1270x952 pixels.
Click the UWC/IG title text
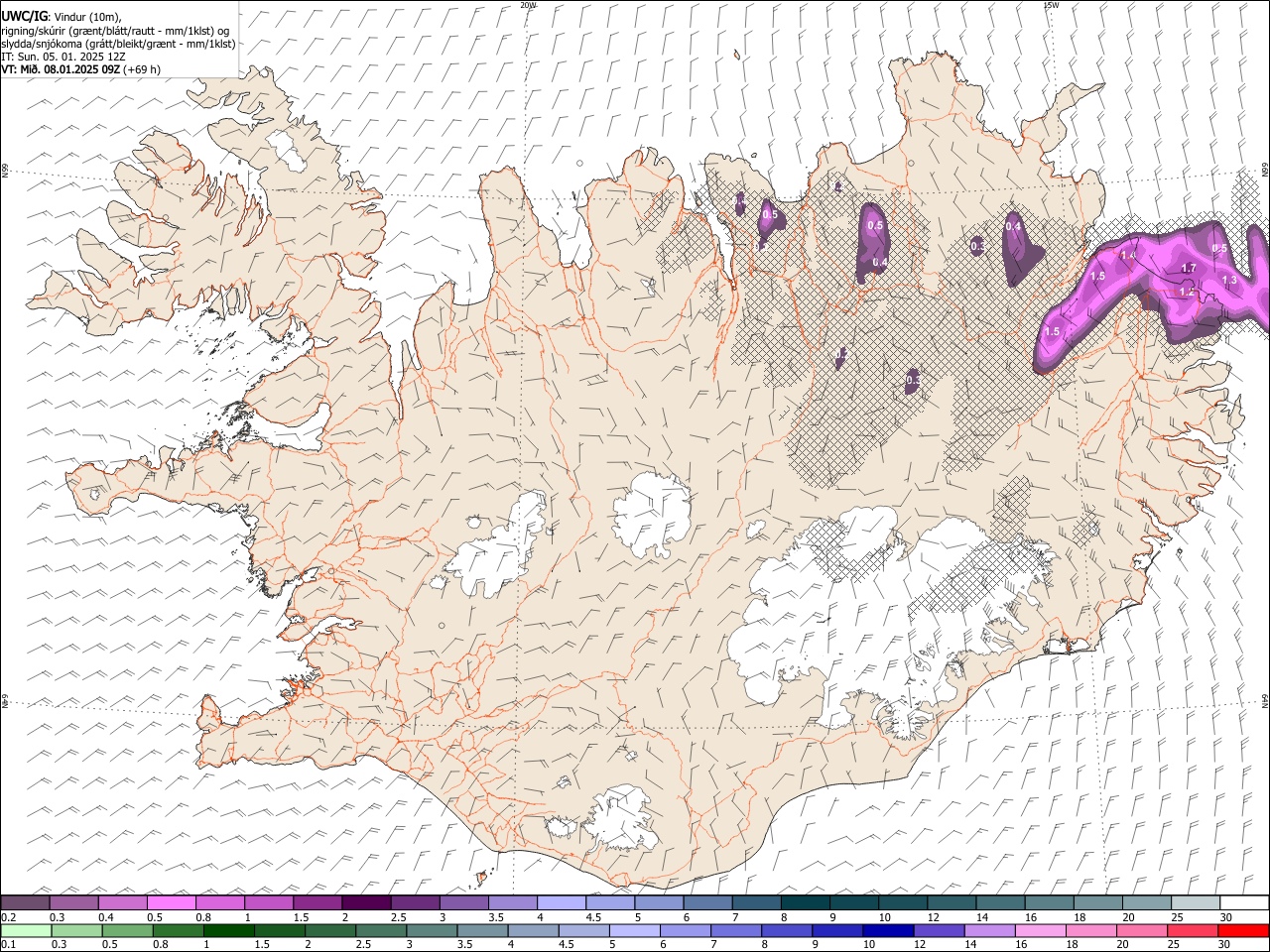tap(24, 16)
